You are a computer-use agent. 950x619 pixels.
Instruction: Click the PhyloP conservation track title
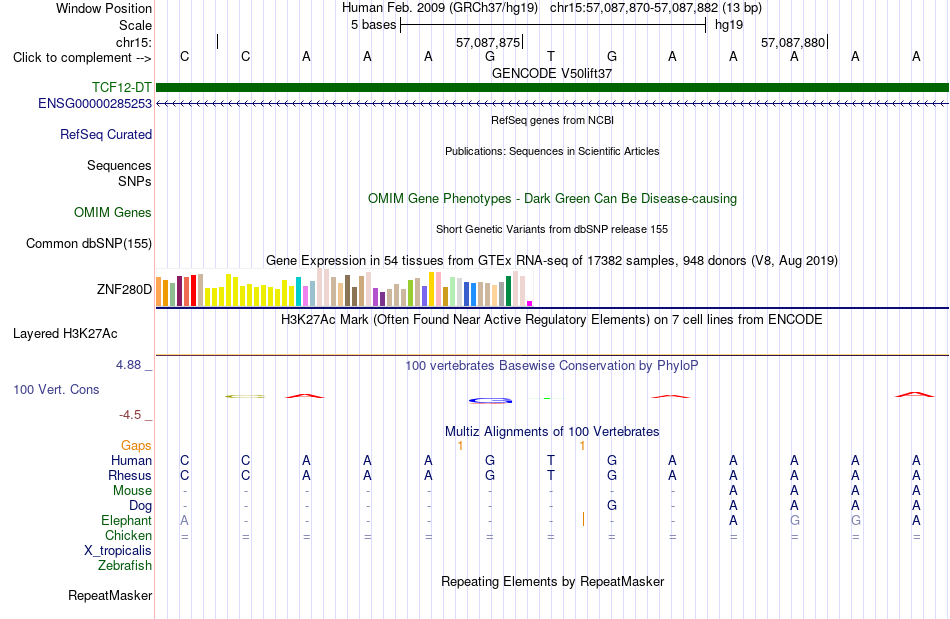(552, 366)
